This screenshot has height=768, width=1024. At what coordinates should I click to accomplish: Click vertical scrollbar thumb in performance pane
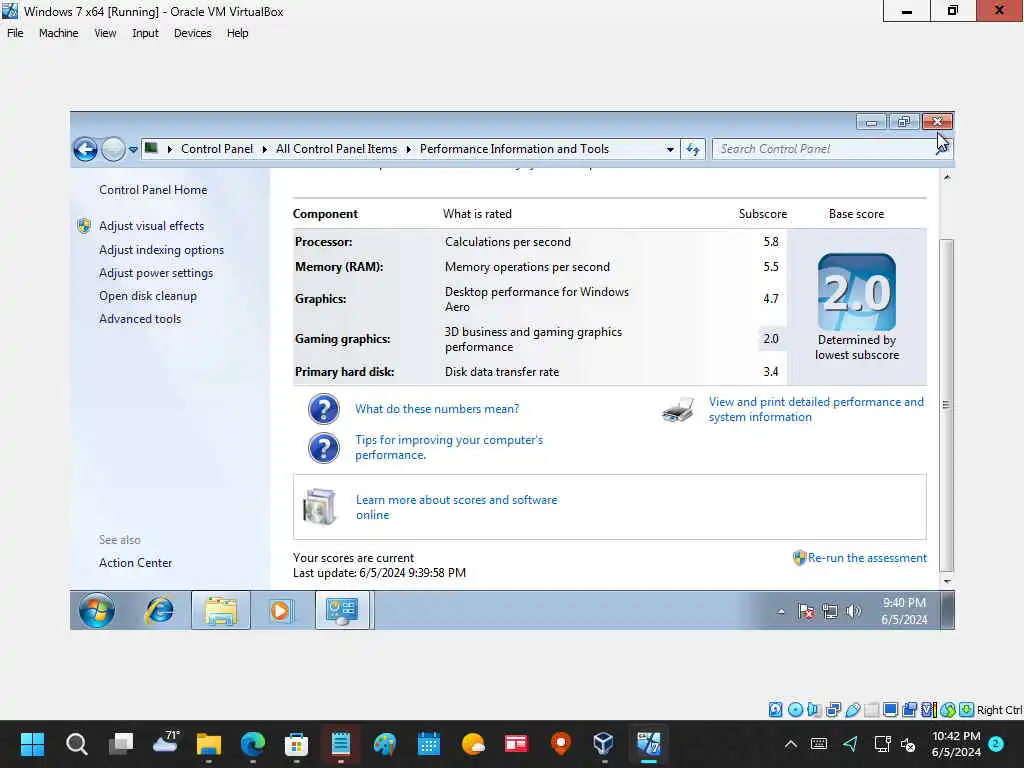point(947,405)
